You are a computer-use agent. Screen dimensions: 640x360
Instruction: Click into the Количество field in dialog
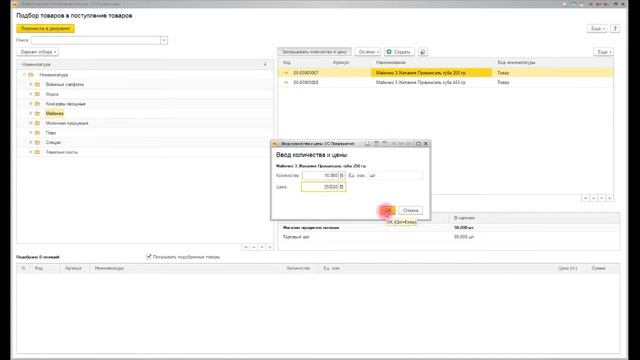320,176
